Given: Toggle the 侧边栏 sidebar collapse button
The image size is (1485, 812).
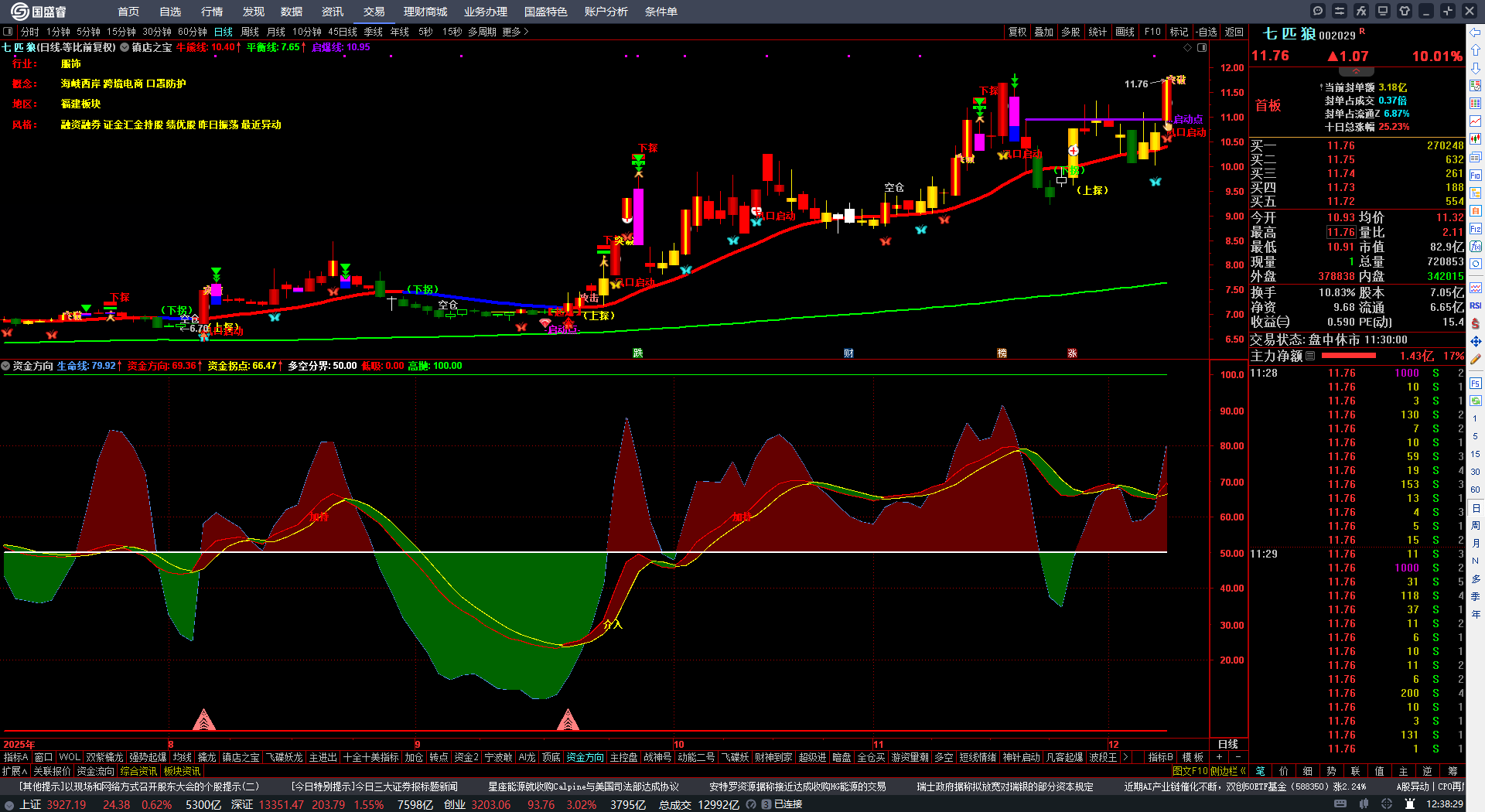Looking at the screenshot, I should (1227, 771).
